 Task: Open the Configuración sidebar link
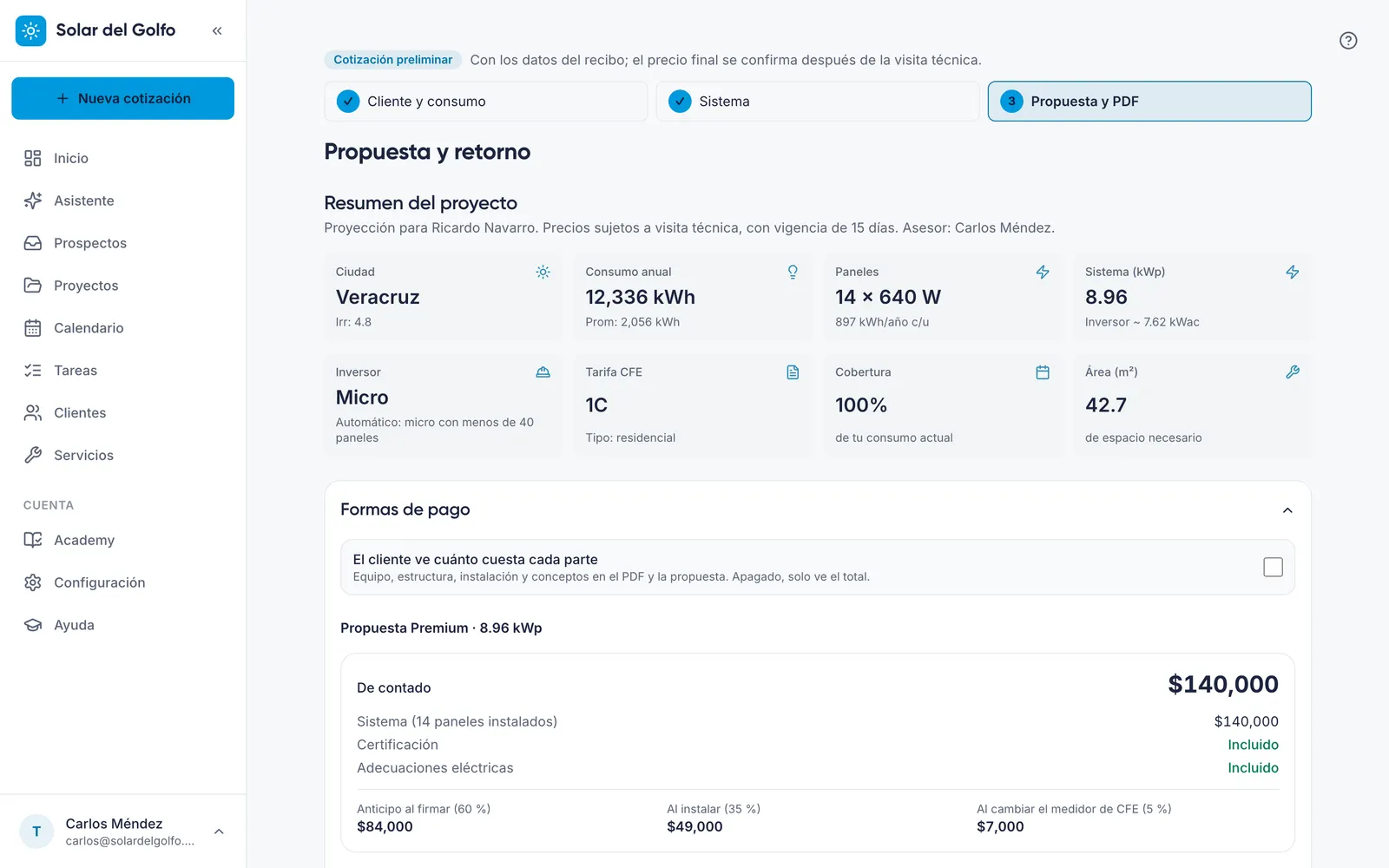[x=123, y=582]
